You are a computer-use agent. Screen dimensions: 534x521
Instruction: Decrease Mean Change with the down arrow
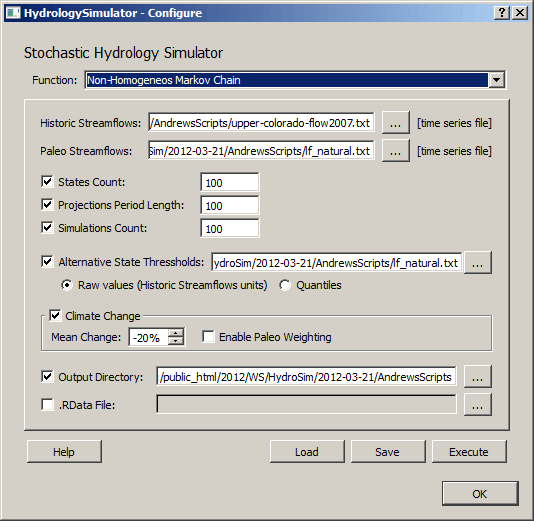pyautogui.click(x=176, y=341)
